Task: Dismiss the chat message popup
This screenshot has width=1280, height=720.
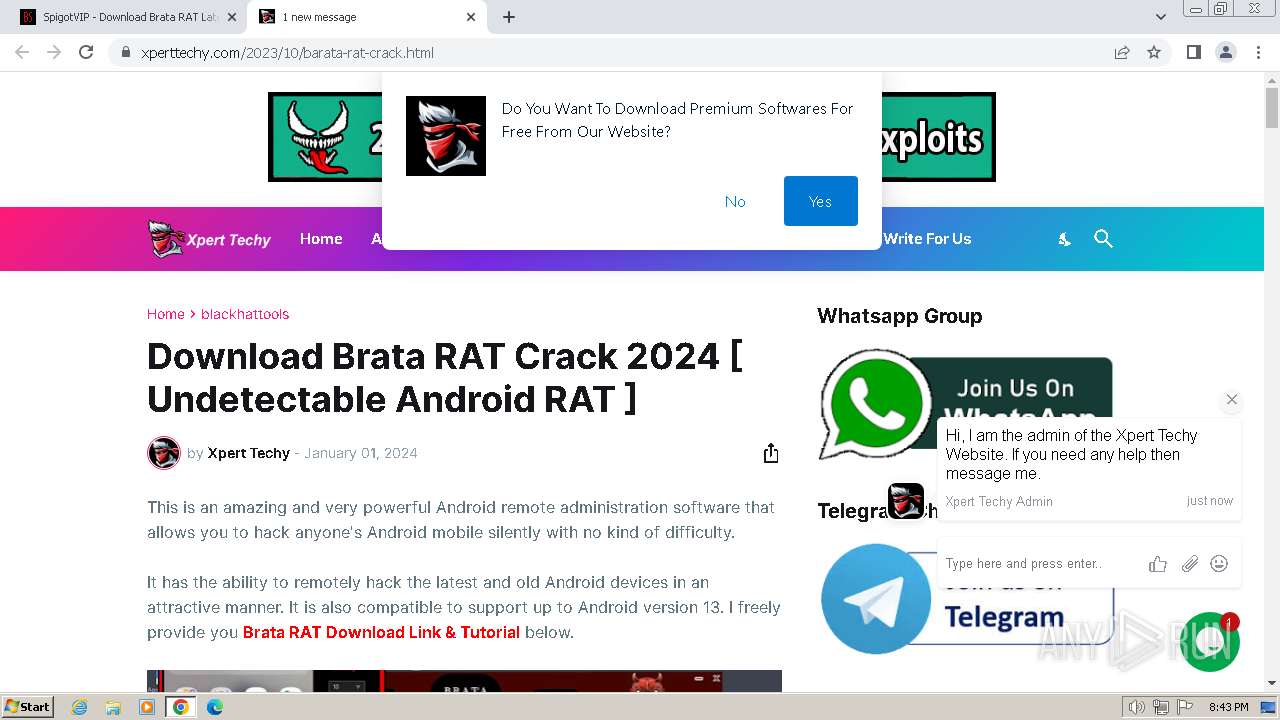Action: tap(1232, 399)
